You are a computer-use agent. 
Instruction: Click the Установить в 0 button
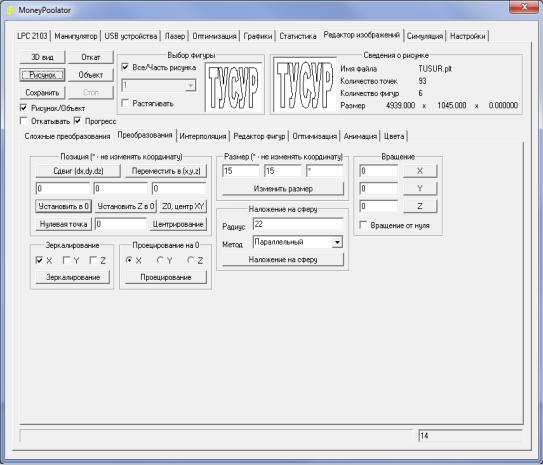[x=63, y=206]
